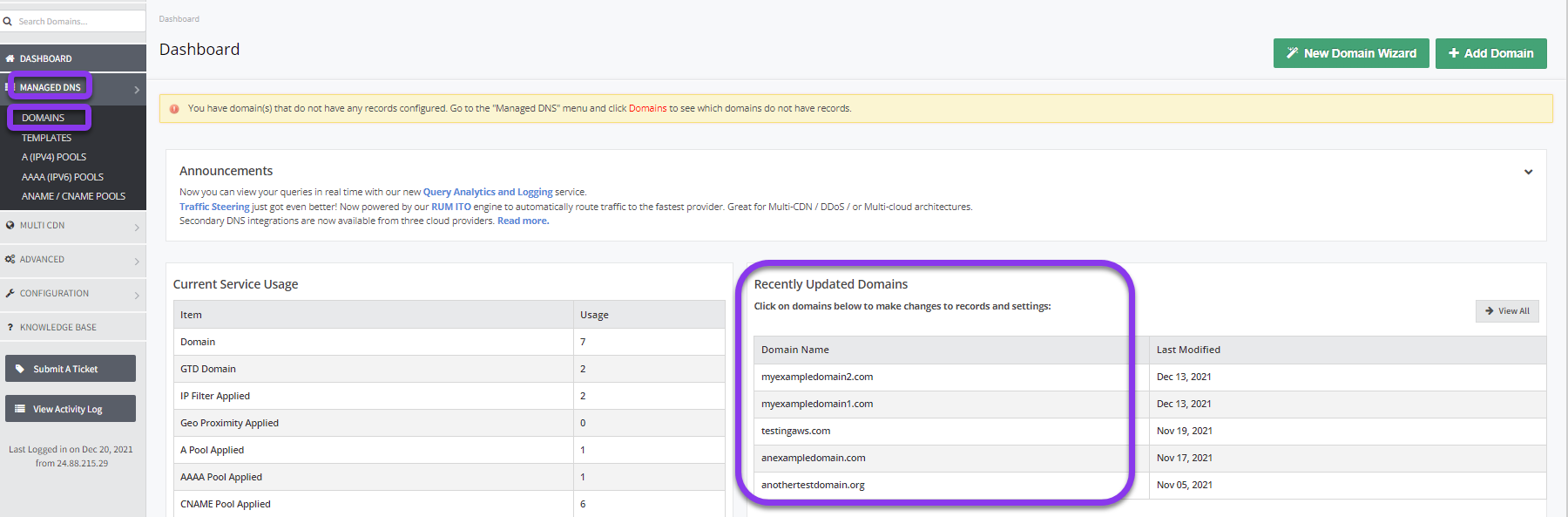
Task: Open anexampledomain.com domain
Action: [814, 458]
